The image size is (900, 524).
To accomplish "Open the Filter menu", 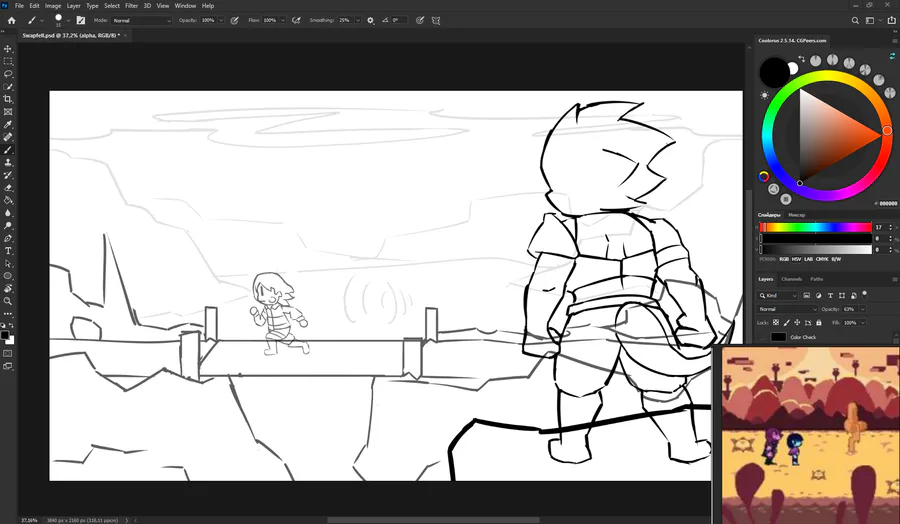I will pyautogui.click(x=131, y=6).
